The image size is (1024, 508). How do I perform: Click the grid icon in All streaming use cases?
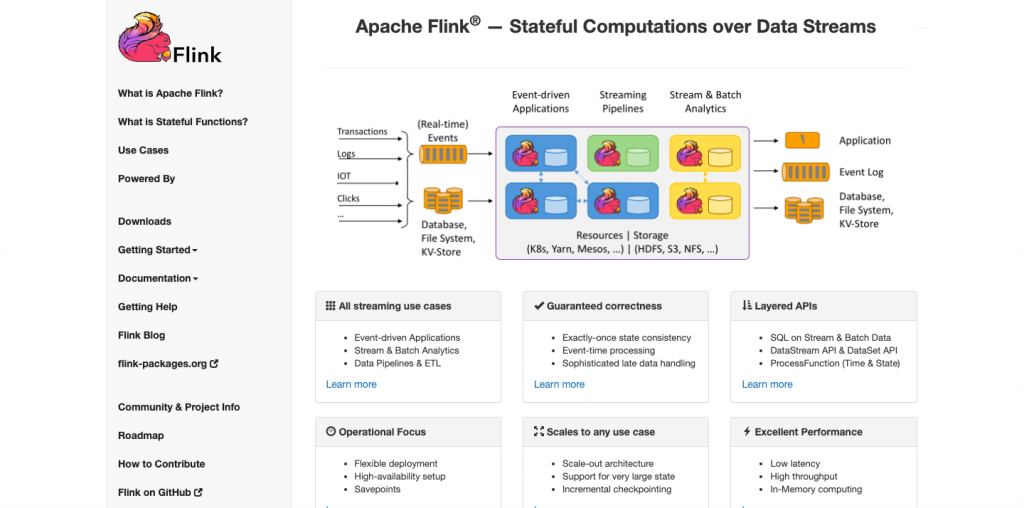tap(330, 305)
